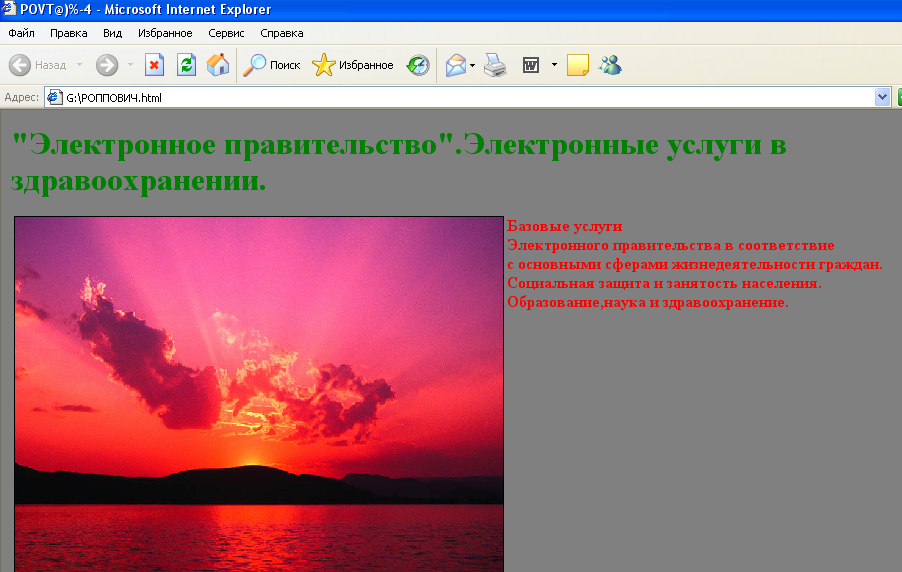The width and height of the screenshot is (902, 572).
Task: Open the Messenger people icon
Action: [x=610, y=65]
